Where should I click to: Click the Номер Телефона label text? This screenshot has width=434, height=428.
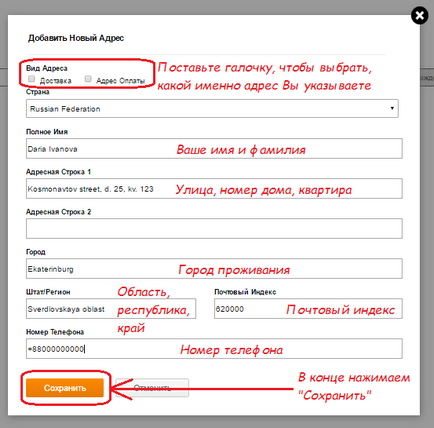click(55, 332)
